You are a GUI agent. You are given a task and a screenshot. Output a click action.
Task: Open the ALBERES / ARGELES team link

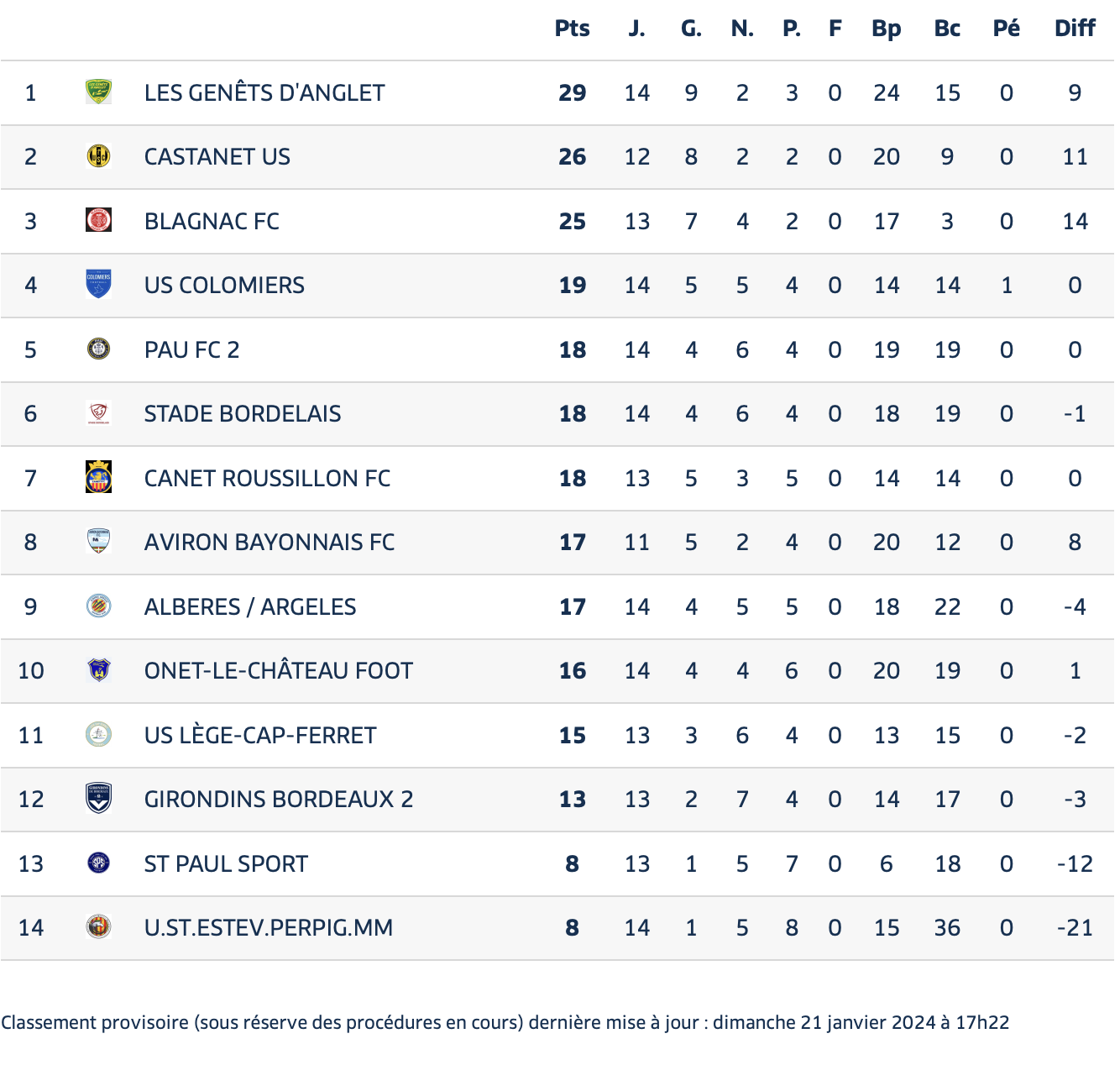(250, 606)
